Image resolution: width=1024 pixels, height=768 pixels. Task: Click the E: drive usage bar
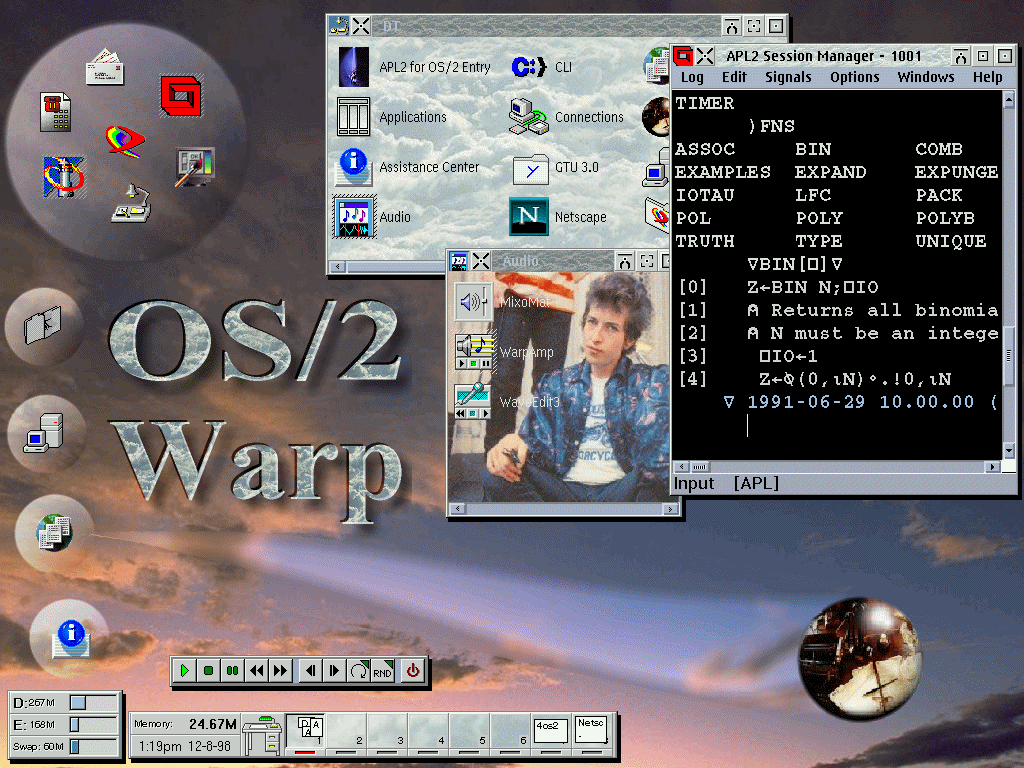93,724
